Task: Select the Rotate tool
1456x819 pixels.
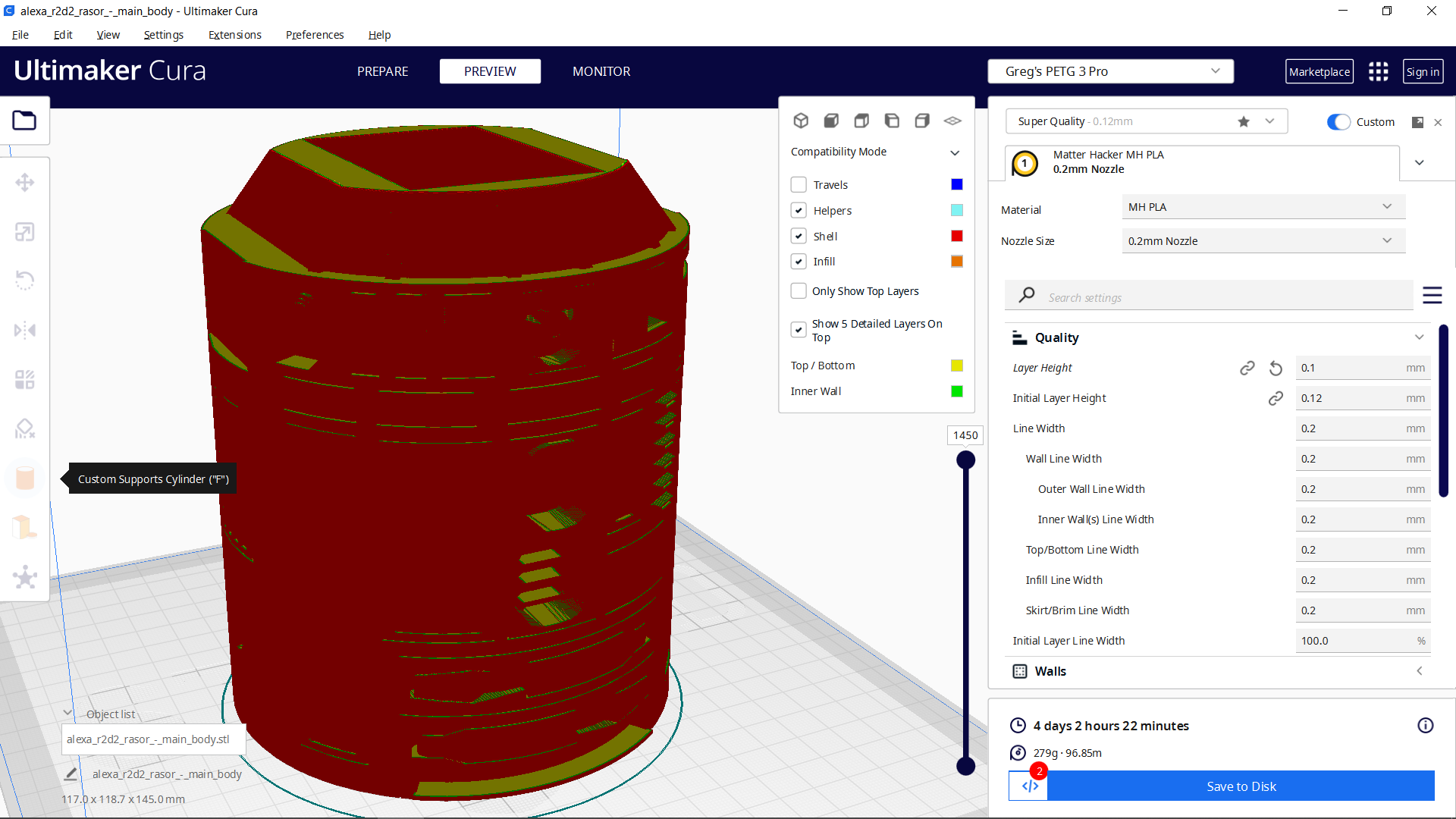Action: click(x=25, y=280)
